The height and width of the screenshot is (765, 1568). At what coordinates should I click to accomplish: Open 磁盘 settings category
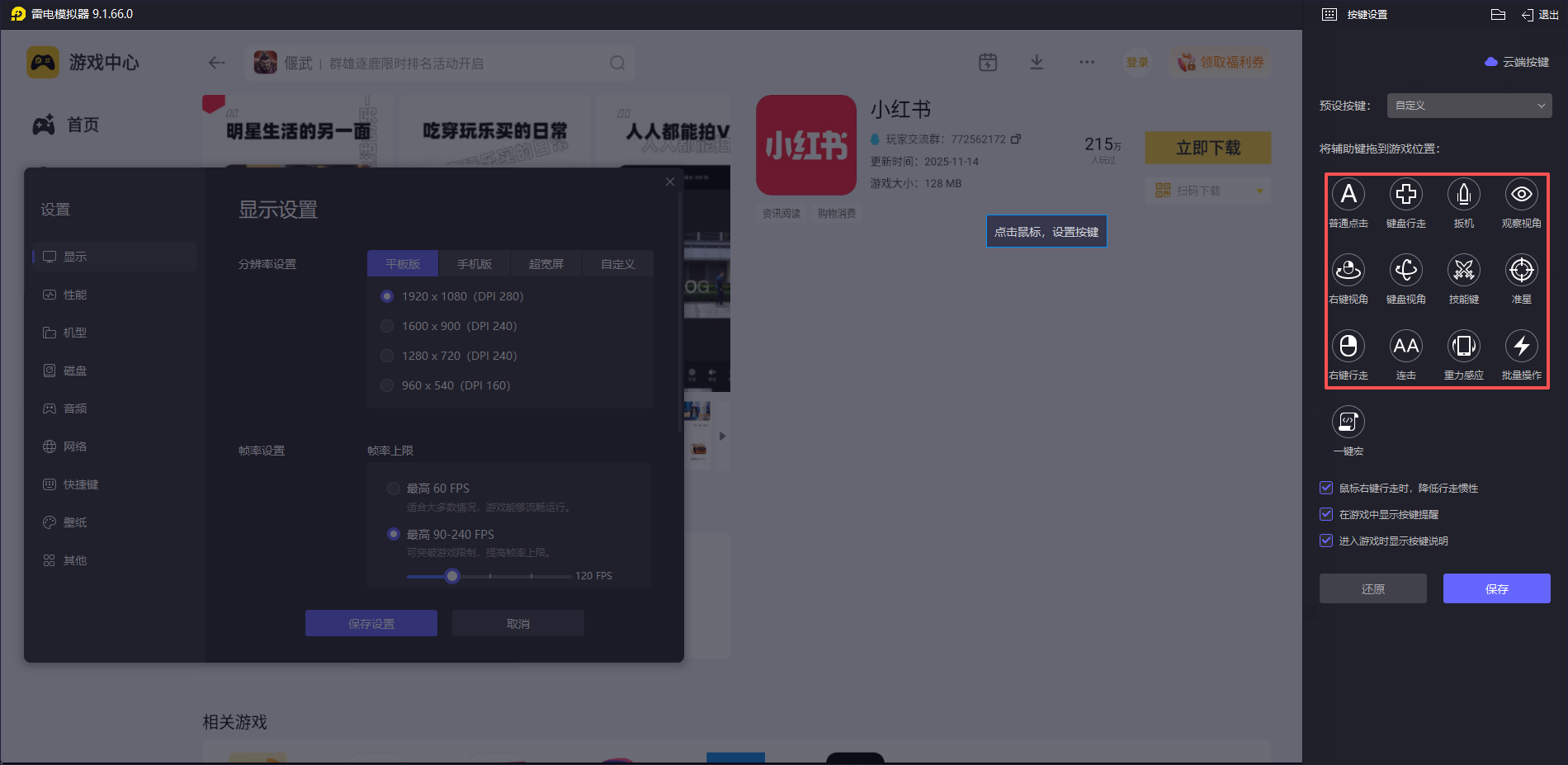(x=115, y=371)
